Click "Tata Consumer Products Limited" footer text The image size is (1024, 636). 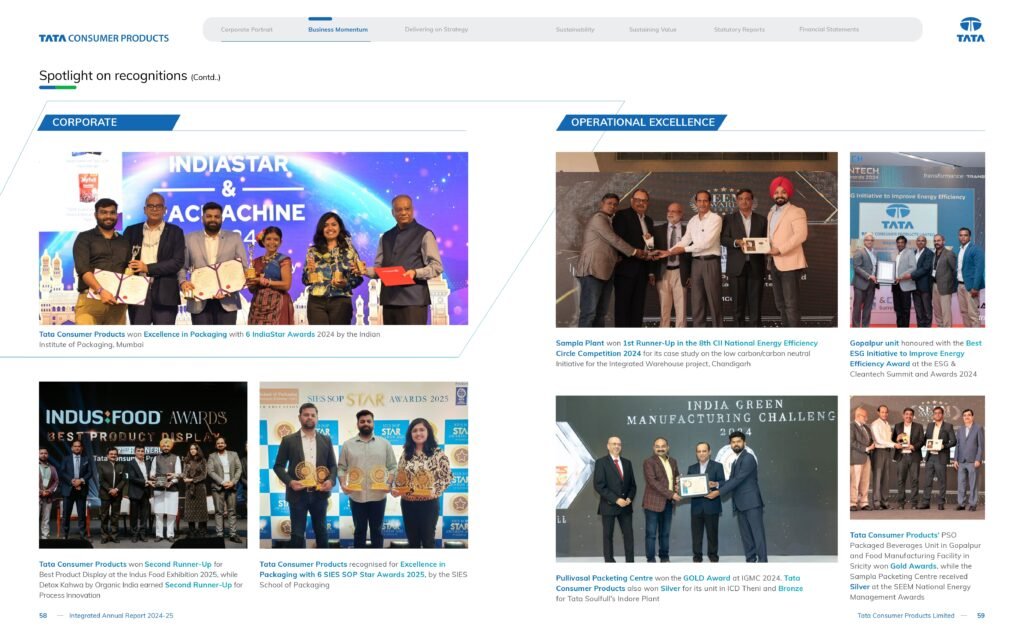(906, 616)
